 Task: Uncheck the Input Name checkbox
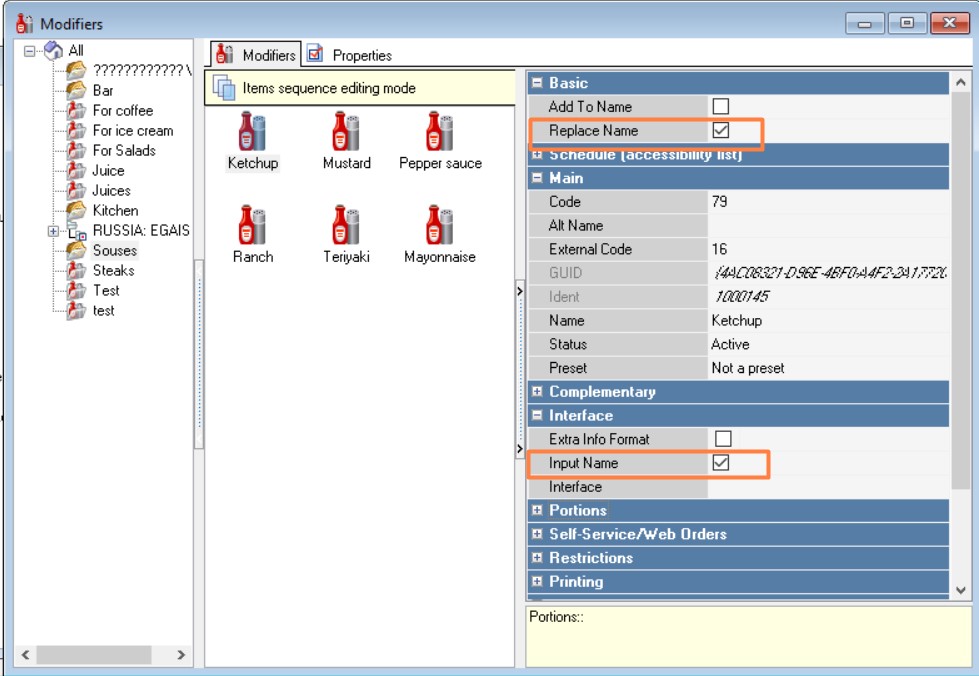pyautogui.click(x=721, y=463)
